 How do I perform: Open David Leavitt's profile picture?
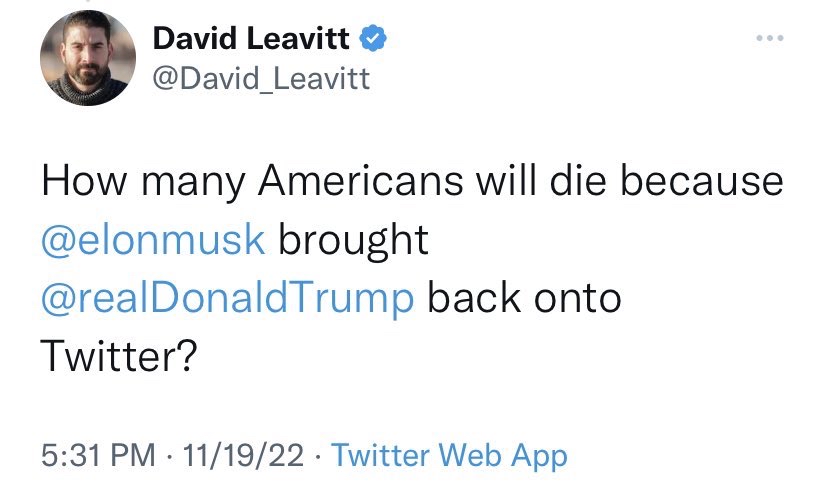88,58
